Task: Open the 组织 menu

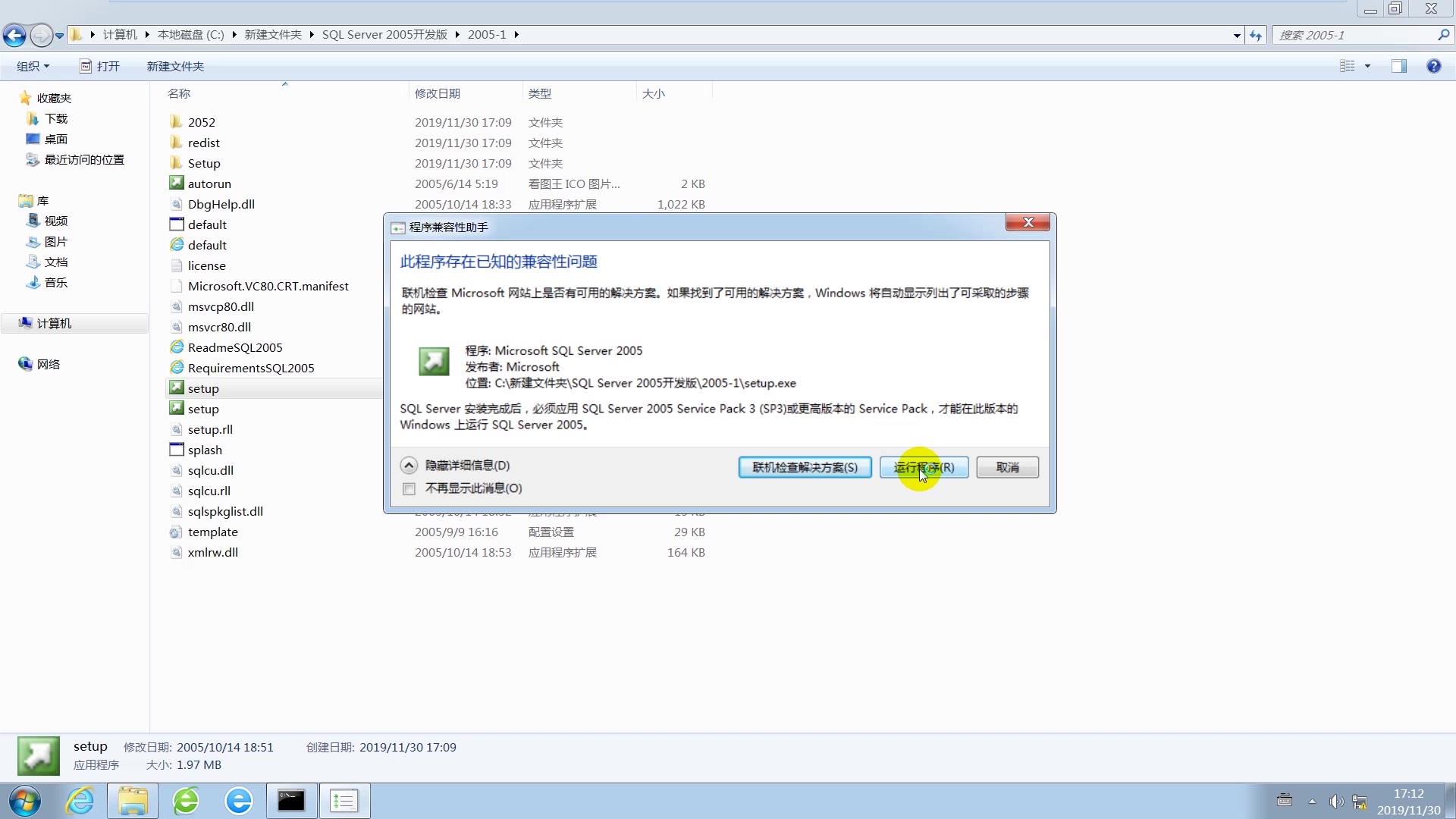Action: click(x=33, y=67)
